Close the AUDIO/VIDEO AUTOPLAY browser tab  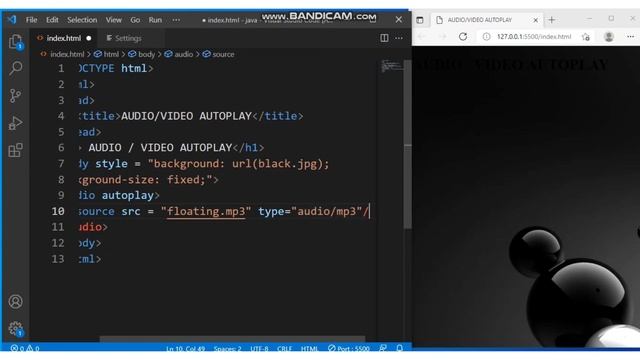click(x=536, y=20)
